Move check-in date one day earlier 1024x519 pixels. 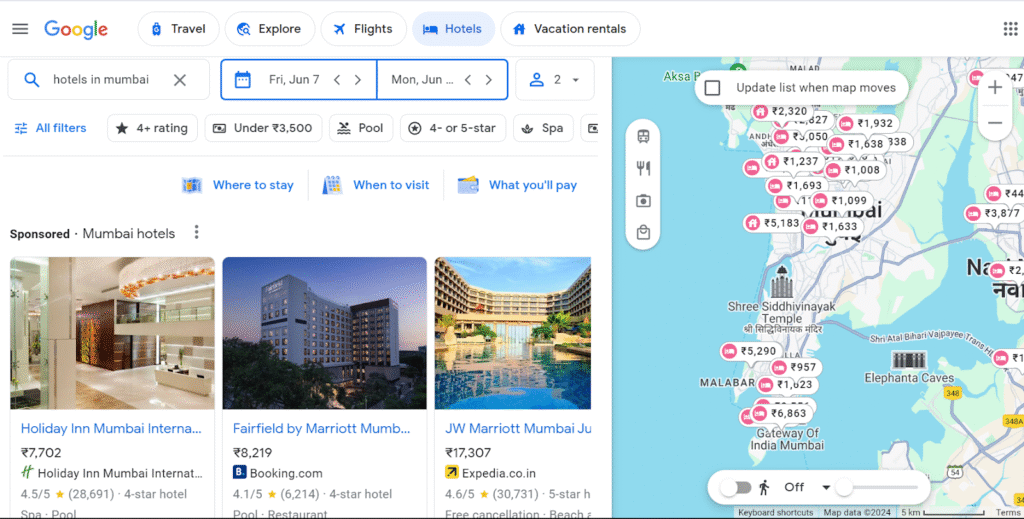pos(337,80)
